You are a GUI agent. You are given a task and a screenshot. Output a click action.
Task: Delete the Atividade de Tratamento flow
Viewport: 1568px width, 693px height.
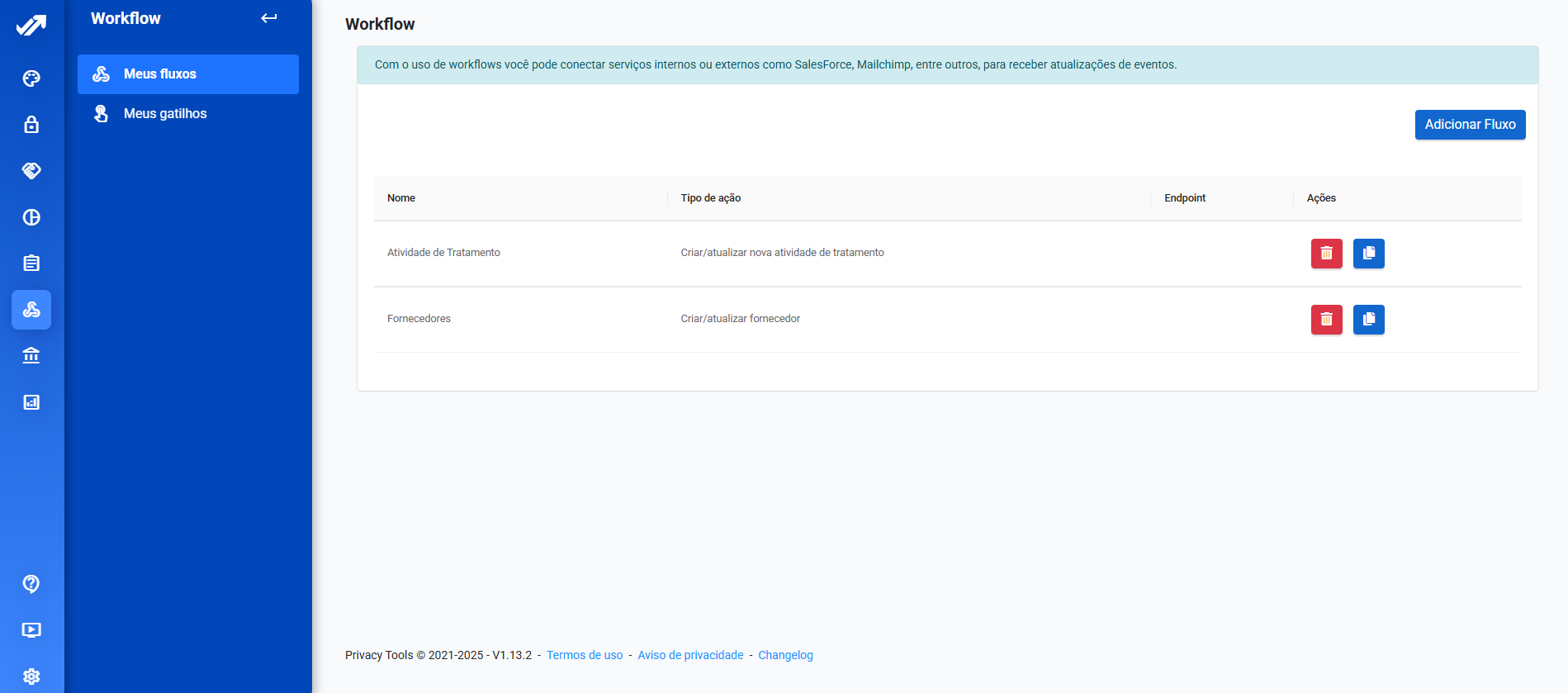1326,254
